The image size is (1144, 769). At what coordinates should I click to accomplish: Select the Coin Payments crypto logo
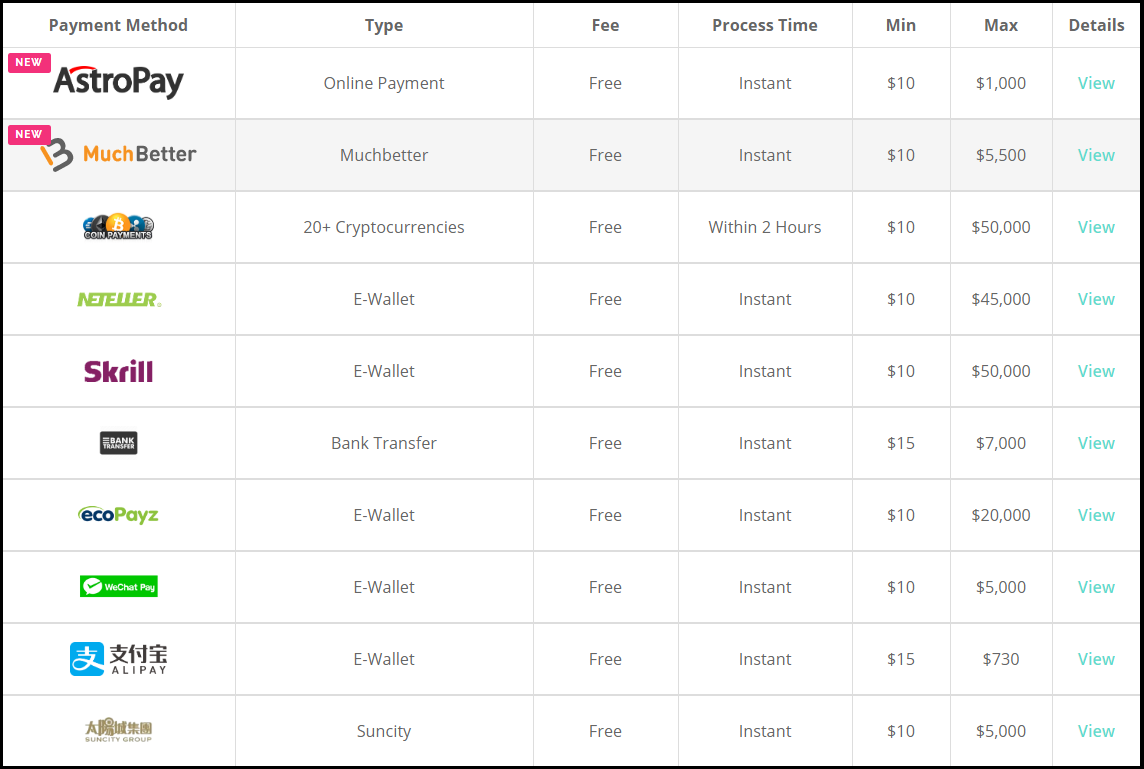click(x=118, y=227)
